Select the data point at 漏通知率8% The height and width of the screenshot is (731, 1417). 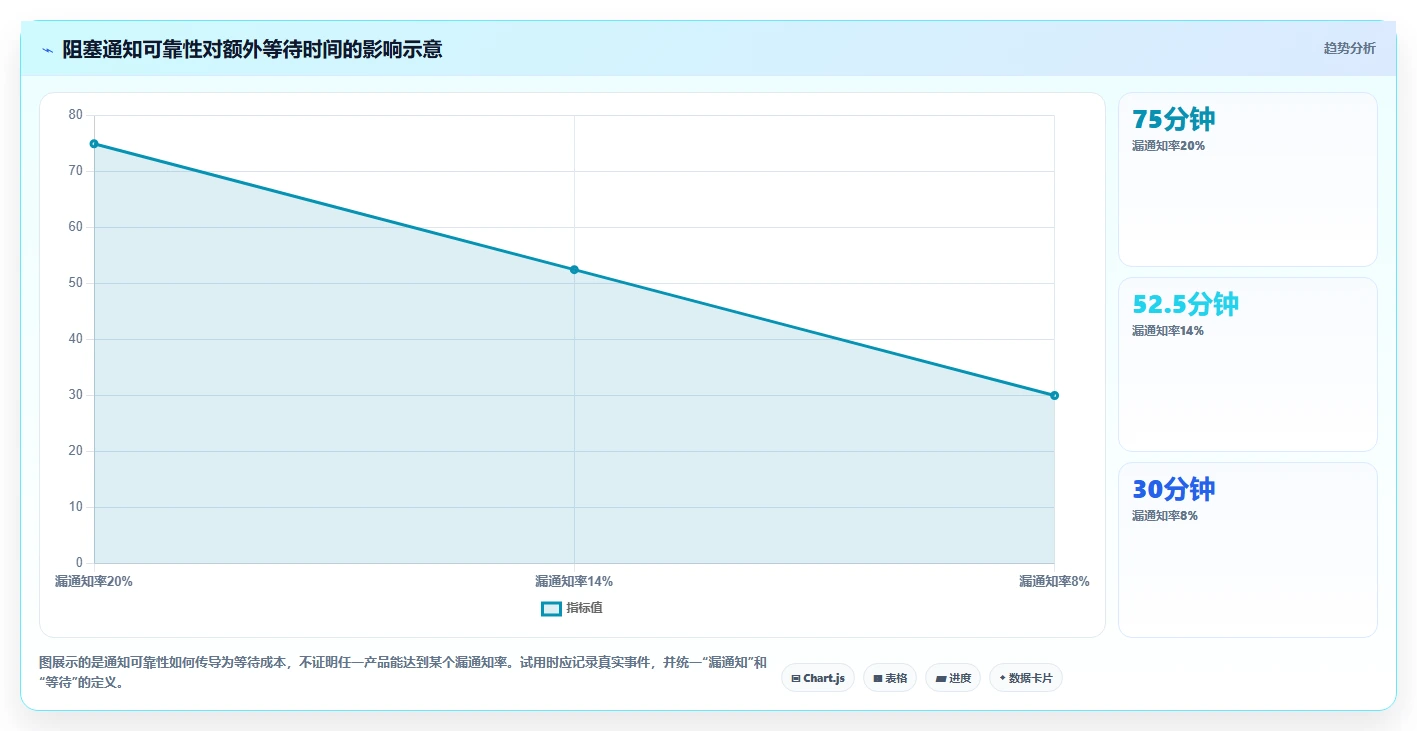tap(1054, 396)
